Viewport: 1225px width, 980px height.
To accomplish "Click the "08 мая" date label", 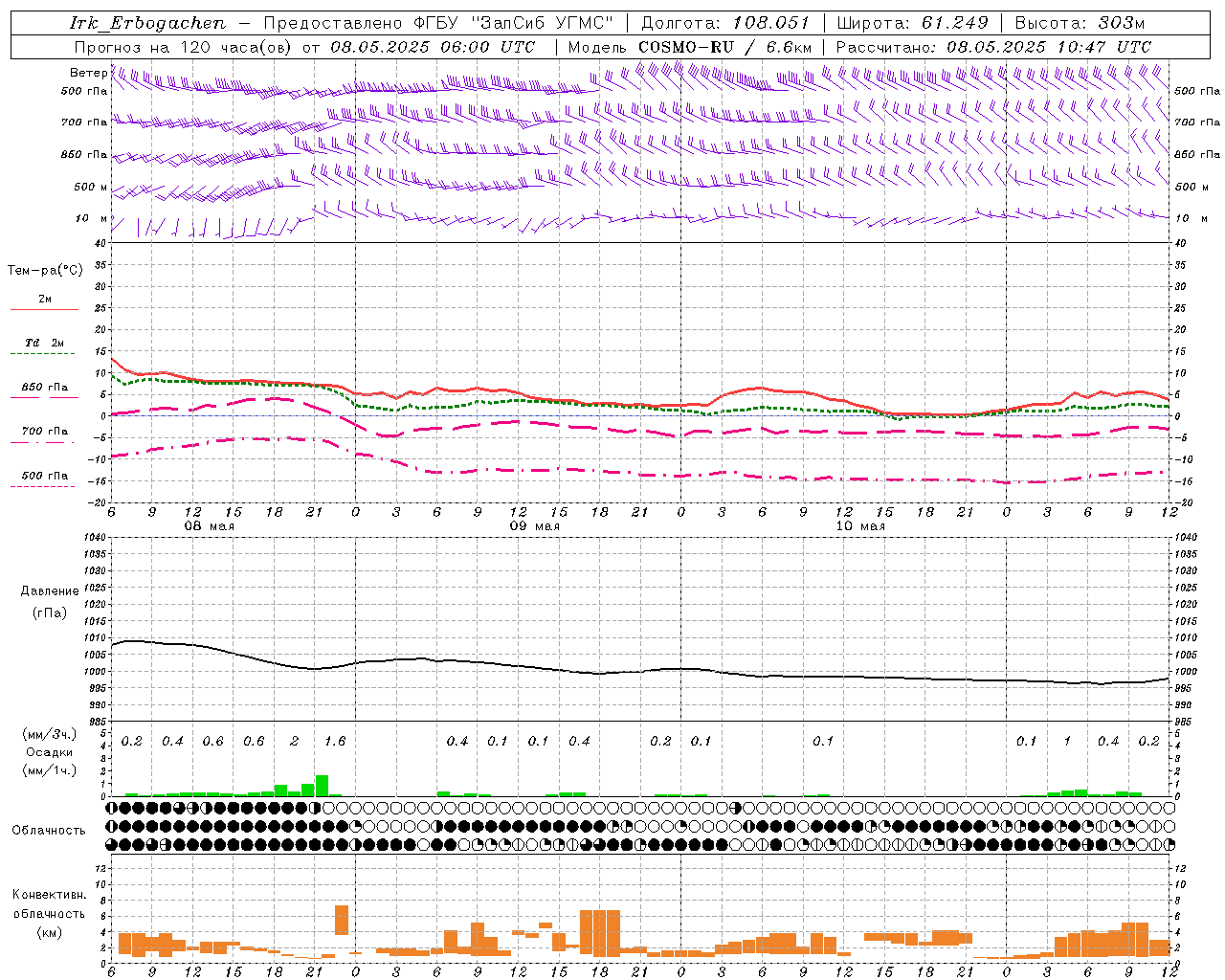I will [x=210, y=526].
